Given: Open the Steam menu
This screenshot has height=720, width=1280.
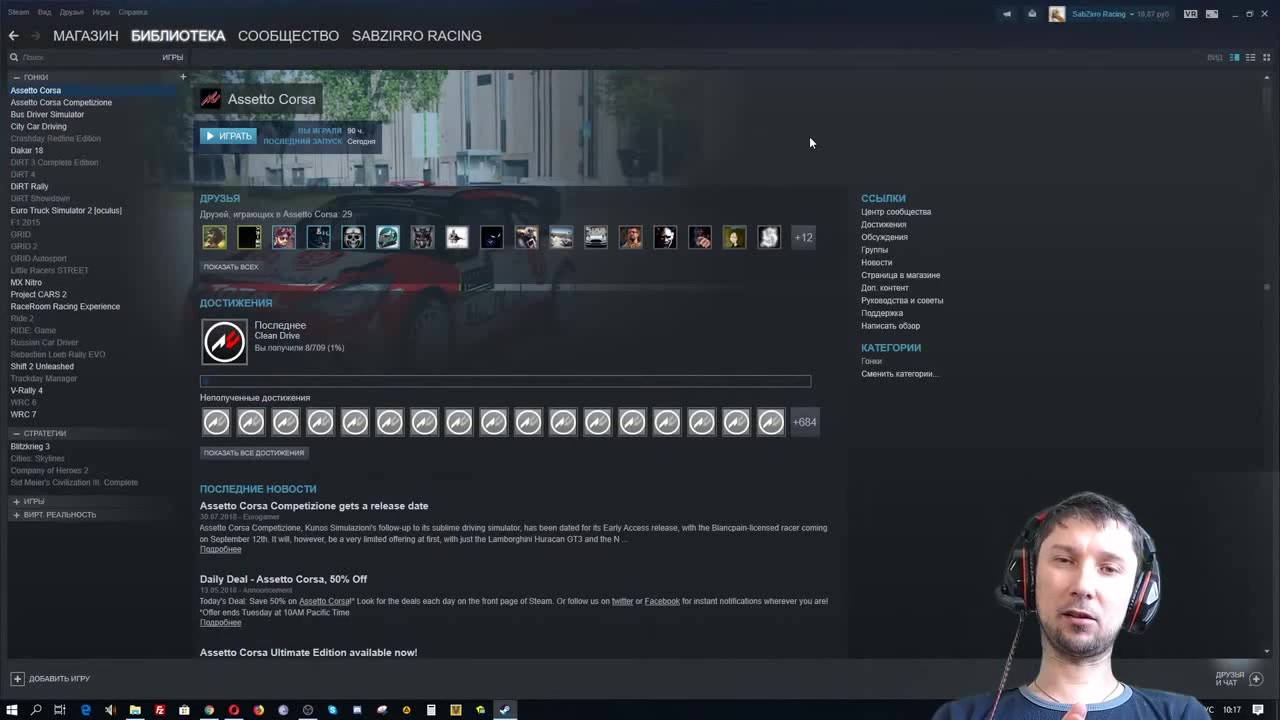Looking at the screenshot, I should 18,12.
